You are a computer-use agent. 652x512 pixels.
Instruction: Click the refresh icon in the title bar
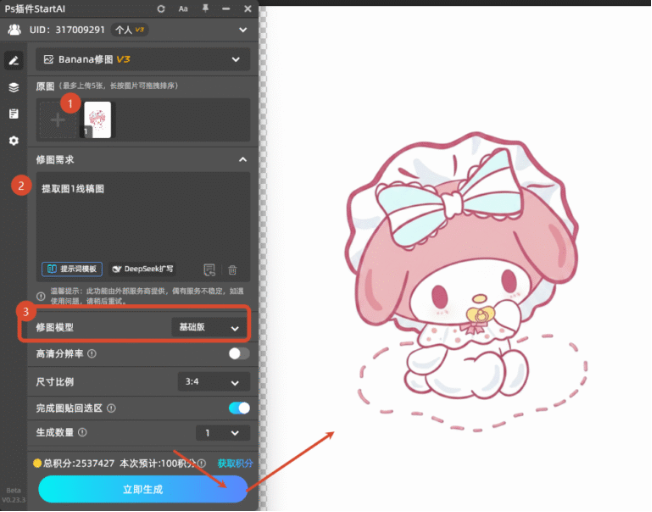coord(161,9)
